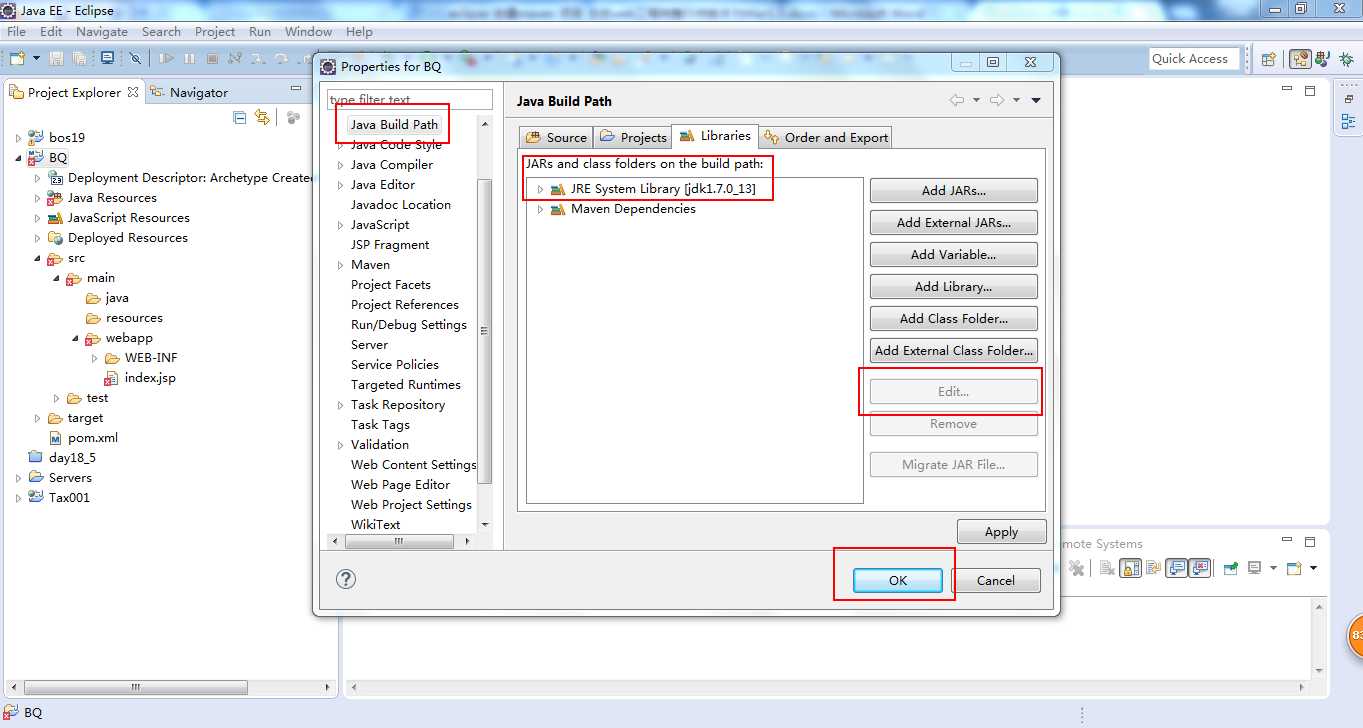Viewport: 1363px width, 728px height.
Task: Click the Pin Console icon
Action: [x=1231, y=568]
